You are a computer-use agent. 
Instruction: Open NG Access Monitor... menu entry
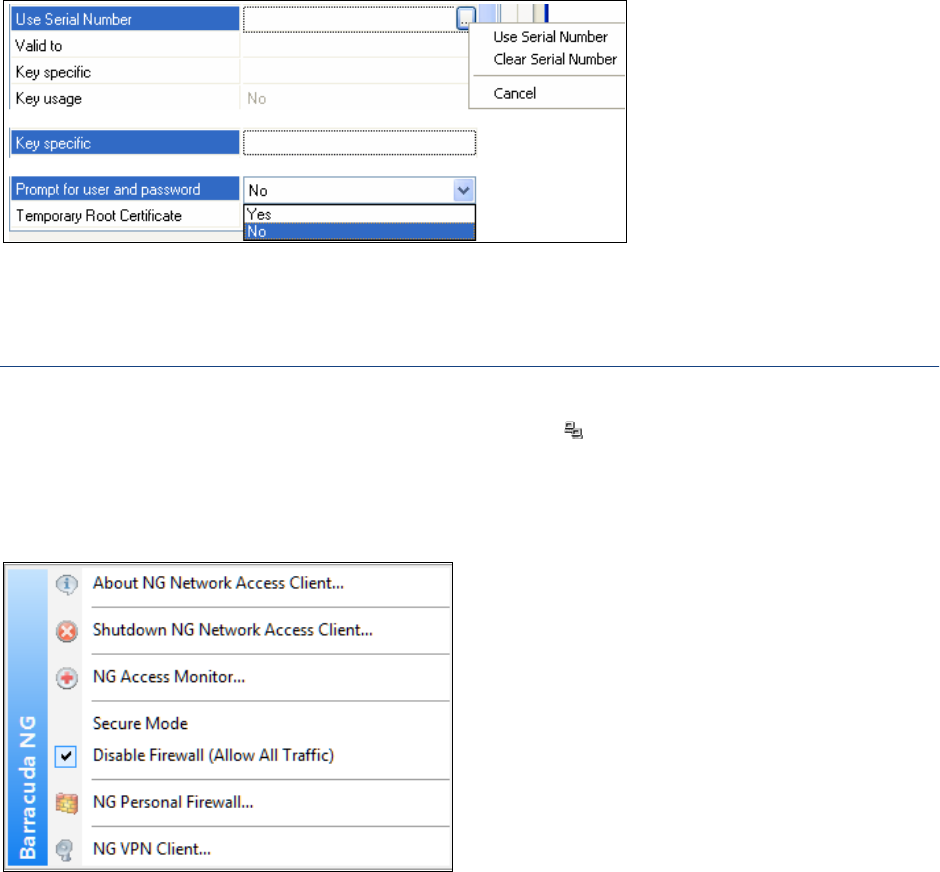click(168, 677)
